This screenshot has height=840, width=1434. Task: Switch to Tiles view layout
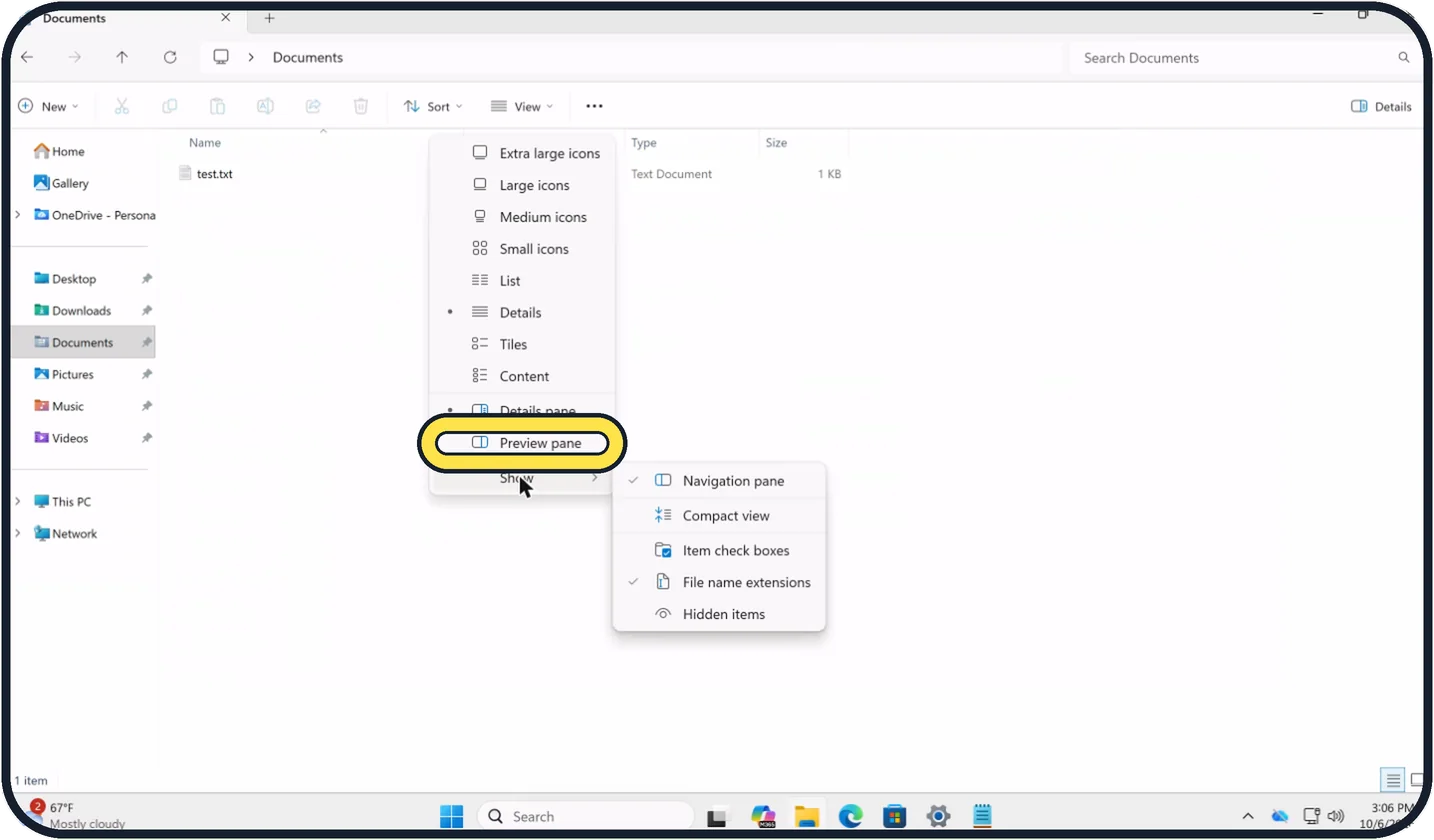tap(523, 344)
